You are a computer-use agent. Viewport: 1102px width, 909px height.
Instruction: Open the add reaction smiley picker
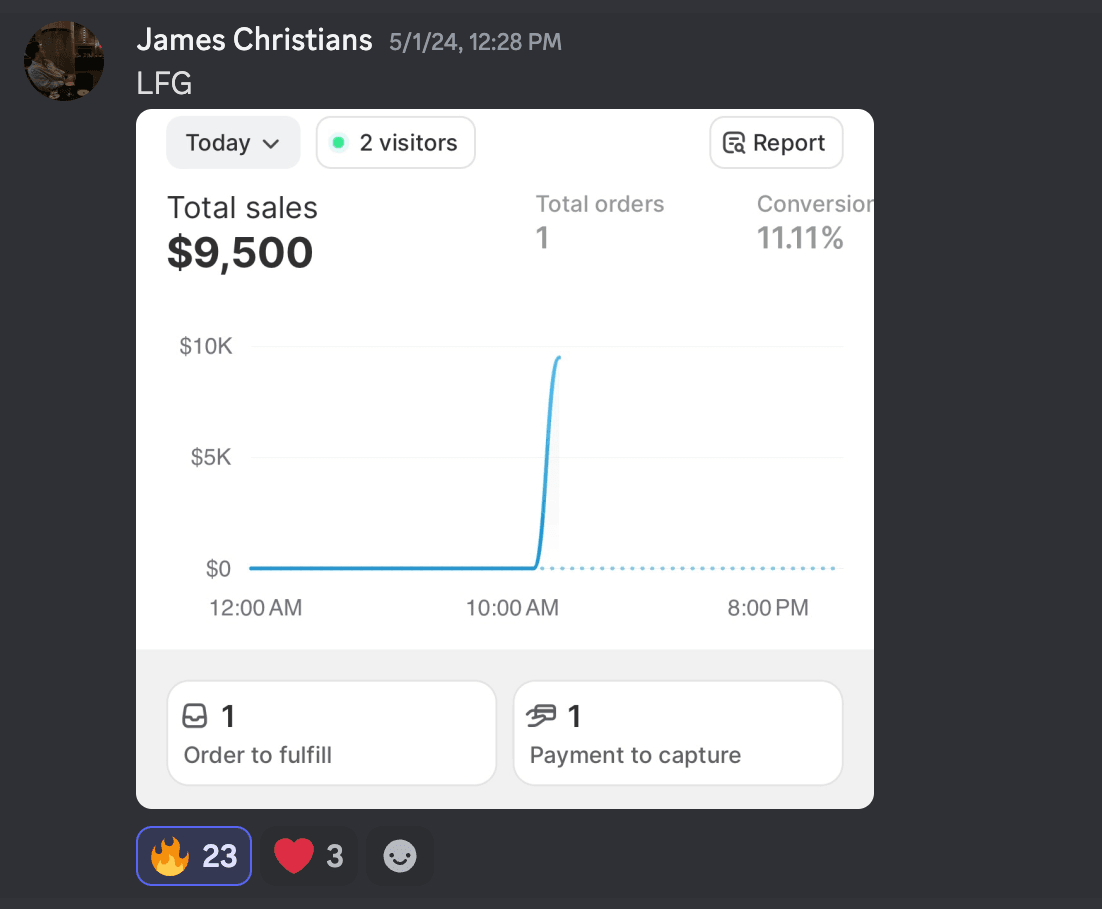pyautogui.click(x=400, y=856)
